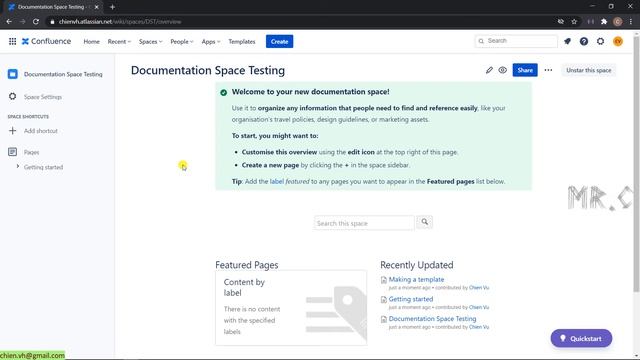Click Space Settings gear in sidebar

tap(13, 96)
